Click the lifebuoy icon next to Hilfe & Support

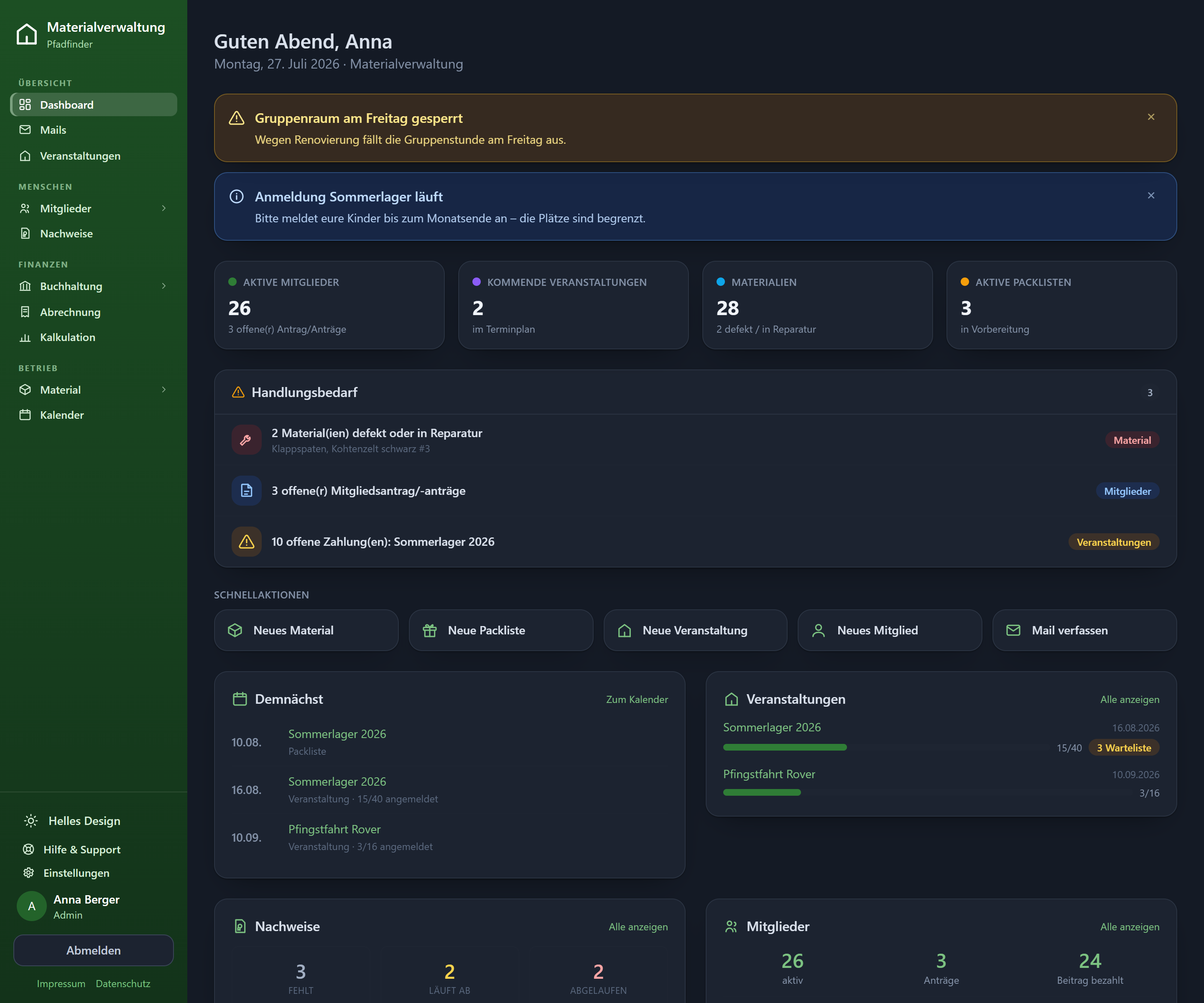(29, 849)
